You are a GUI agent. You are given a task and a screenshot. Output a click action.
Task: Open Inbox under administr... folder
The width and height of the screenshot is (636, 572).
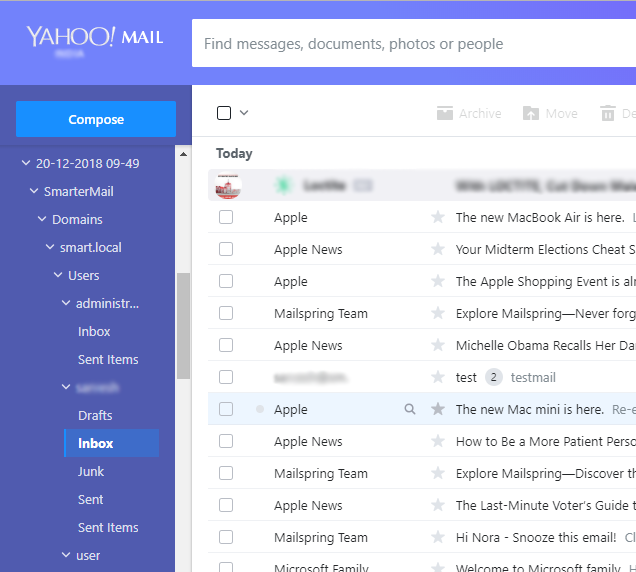pos(94,331)
